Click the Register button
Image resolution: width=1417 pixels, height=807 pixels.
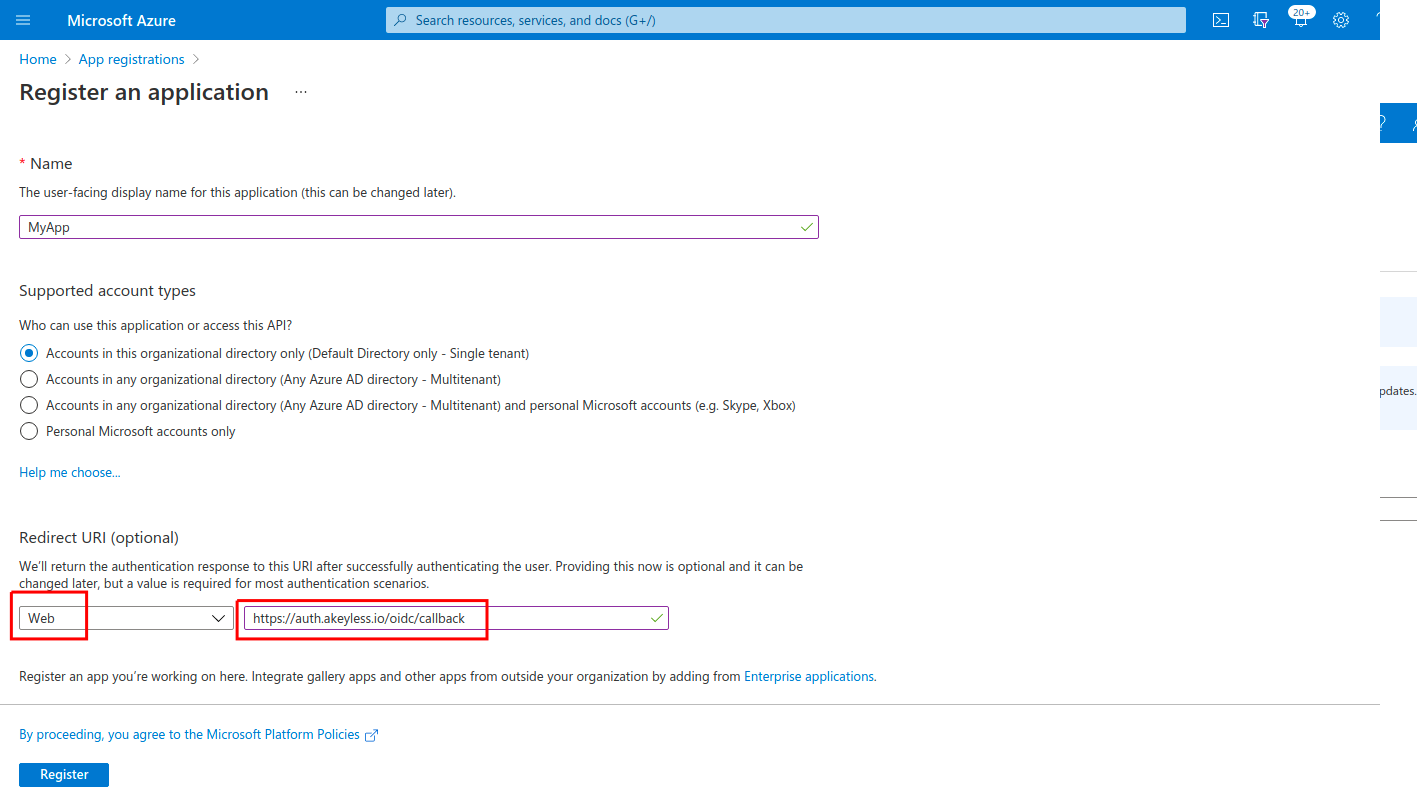coord(64,774)
